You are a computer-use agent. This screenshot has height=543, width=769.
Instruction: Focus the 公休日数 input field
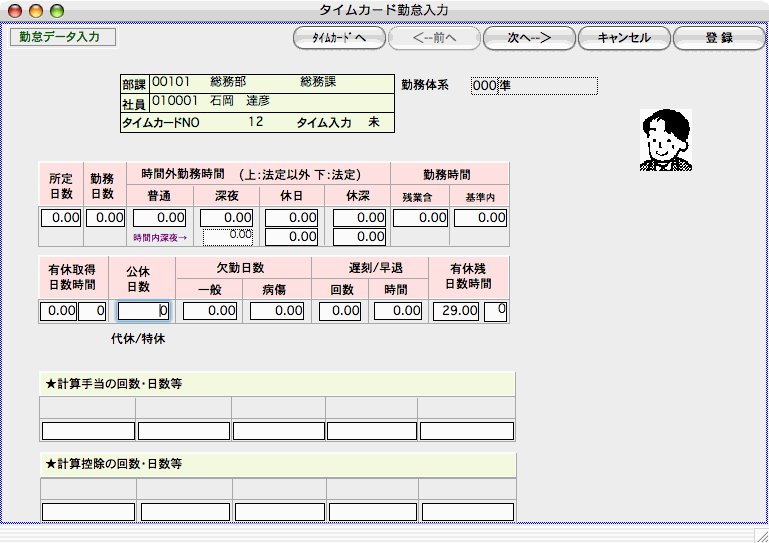(x=144, y=311)
